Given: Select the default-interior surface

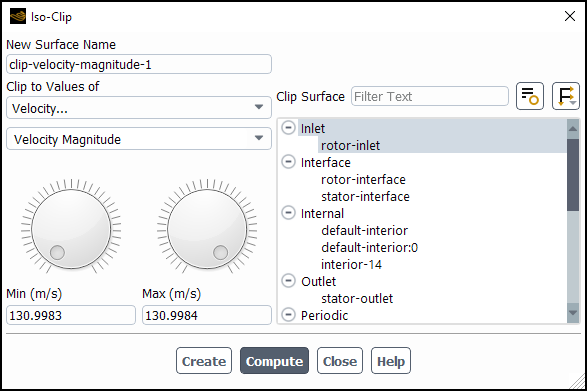Looking at the screenshot, I should point(364,230).
